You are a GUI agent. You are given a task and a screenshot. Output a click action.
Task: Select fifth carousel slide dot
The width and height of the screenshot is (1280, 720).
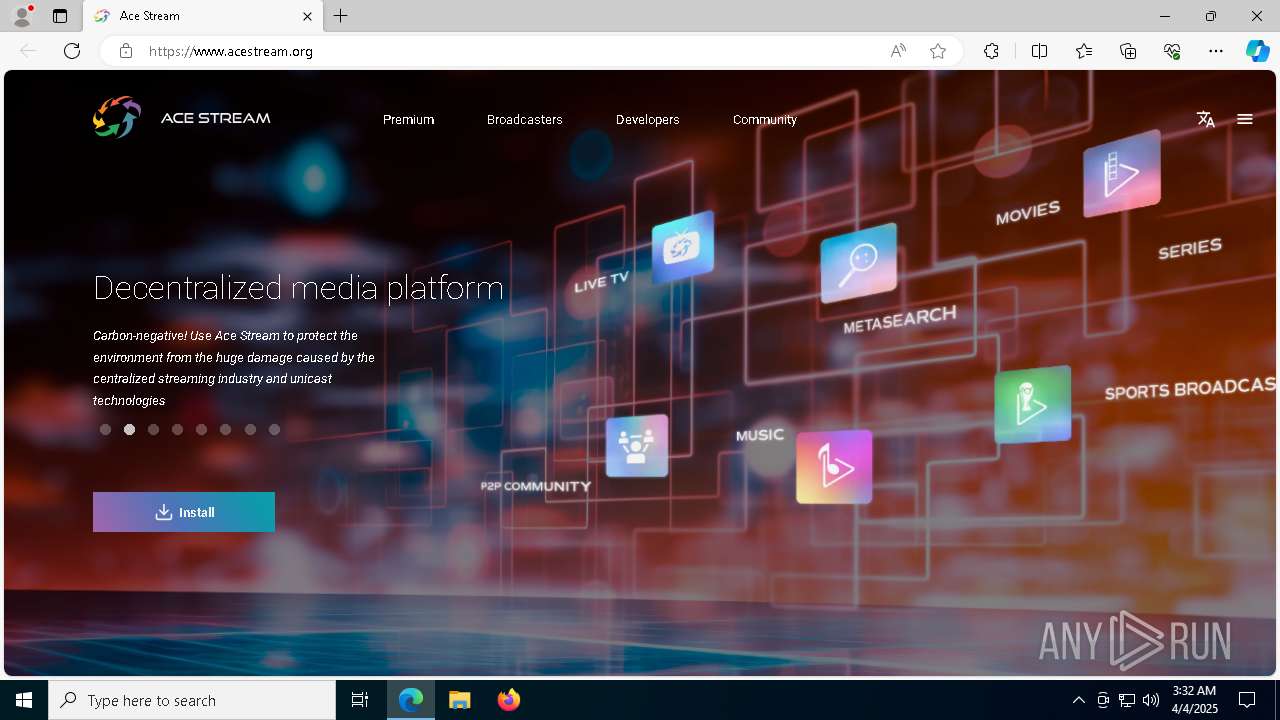click(201, 430)
